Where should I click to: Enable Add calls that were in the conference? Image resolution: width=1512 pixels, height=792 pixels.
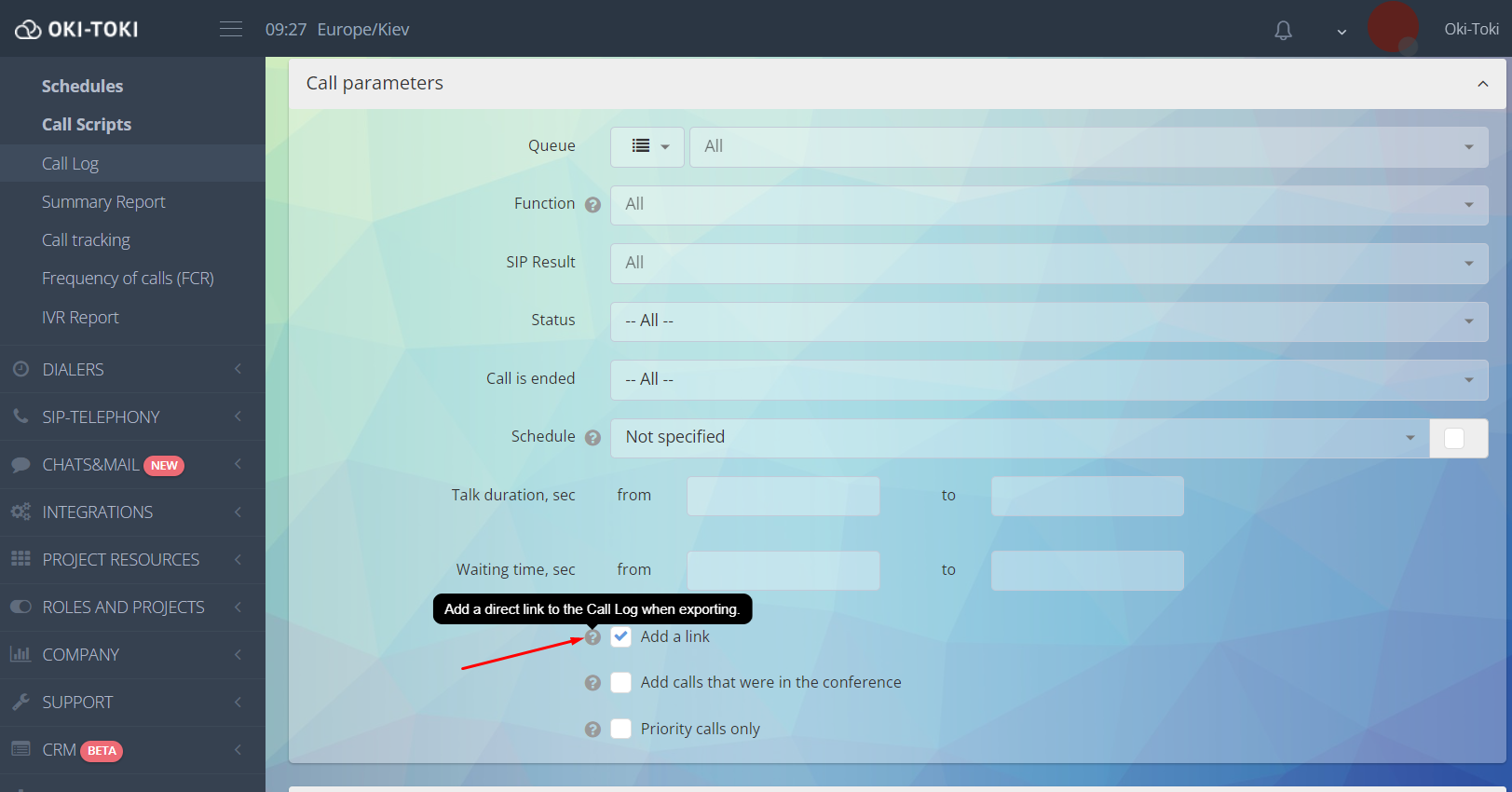(621, 683)
